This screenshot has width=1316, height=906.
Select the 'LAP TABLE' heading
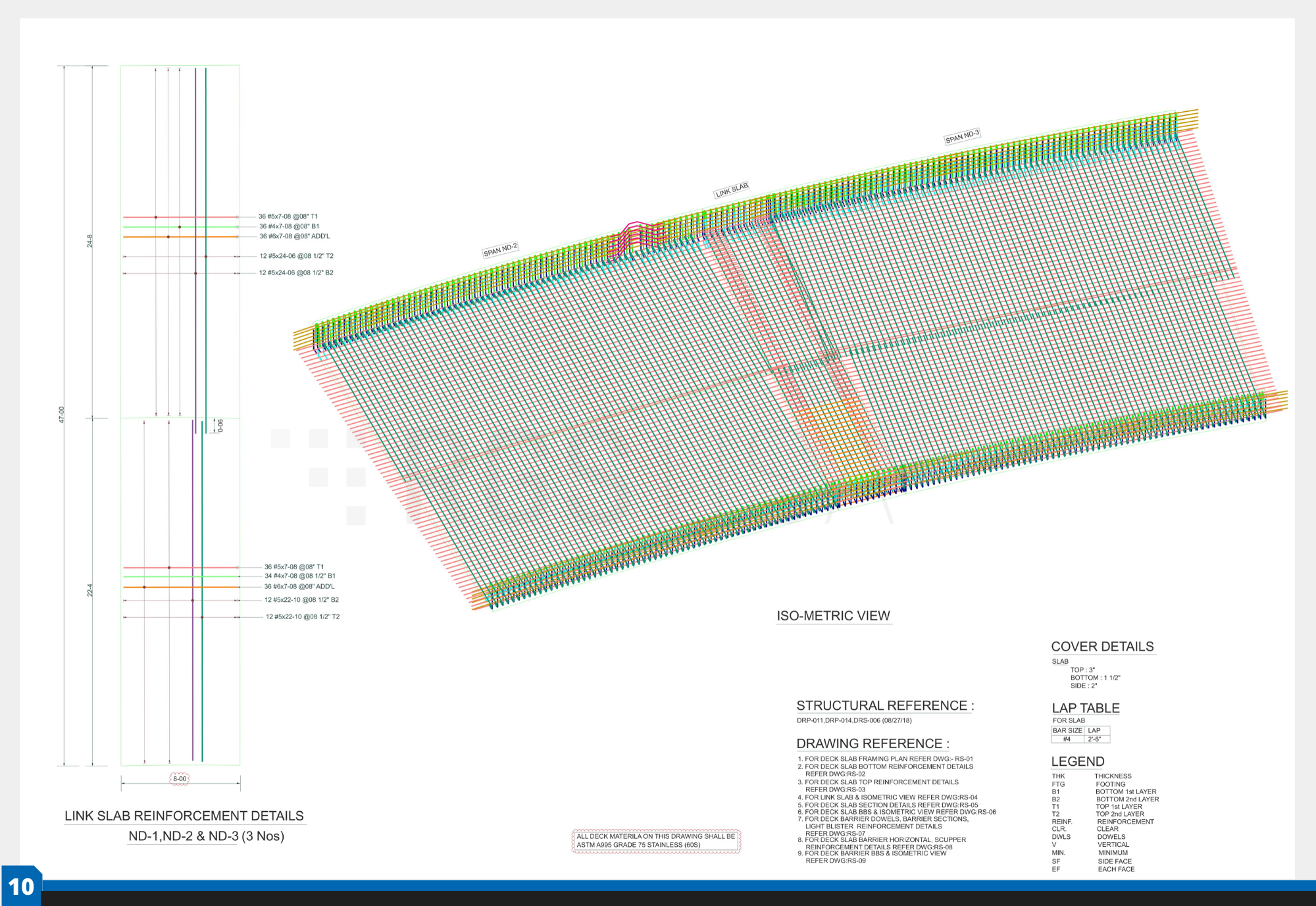coord(1086,708)
